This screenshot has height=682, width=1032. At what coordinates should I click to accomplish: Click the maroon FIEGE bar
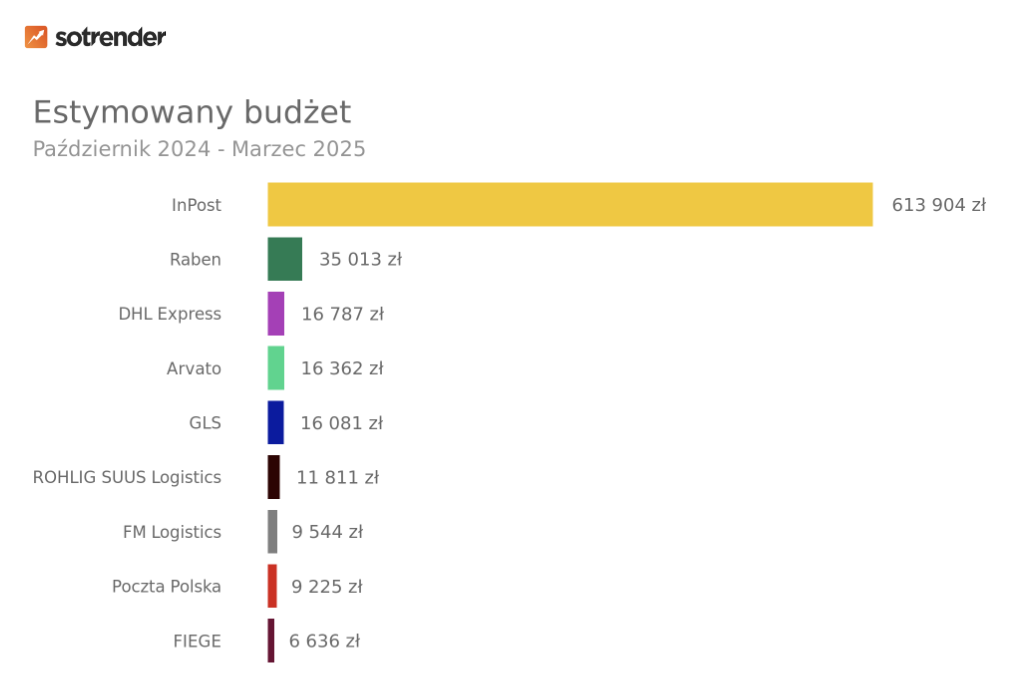(271, 641)
